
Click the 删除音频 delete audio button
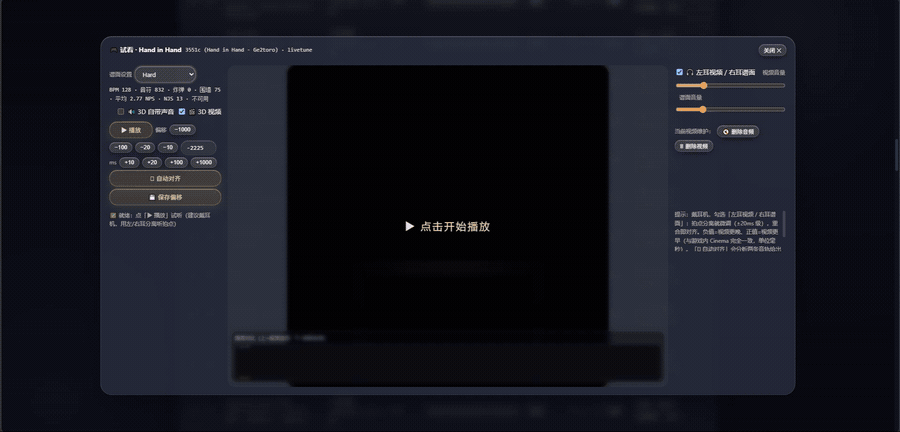click(738, 131)
